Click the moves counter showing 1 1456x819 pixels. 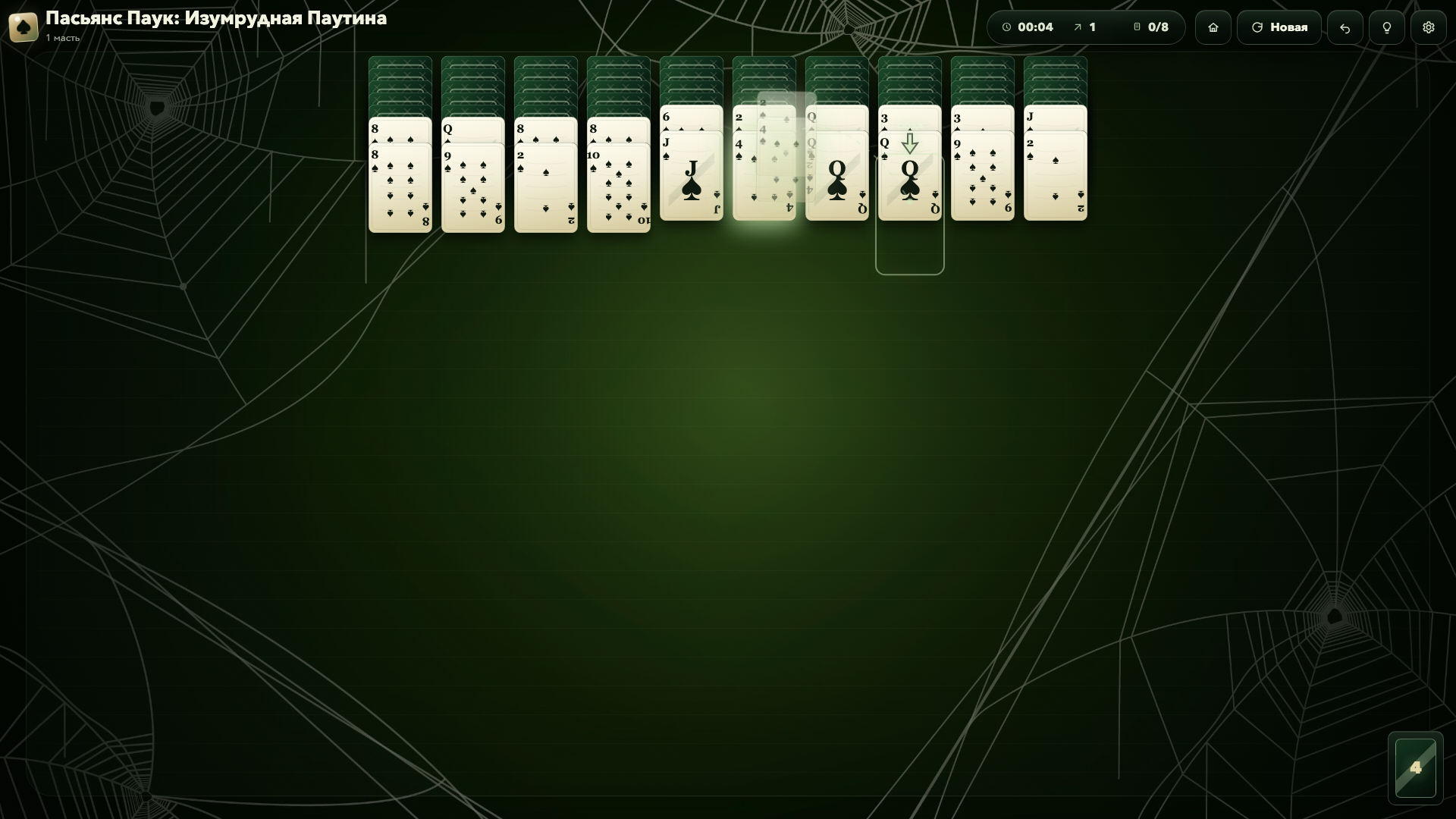(x=1084, y=27)
